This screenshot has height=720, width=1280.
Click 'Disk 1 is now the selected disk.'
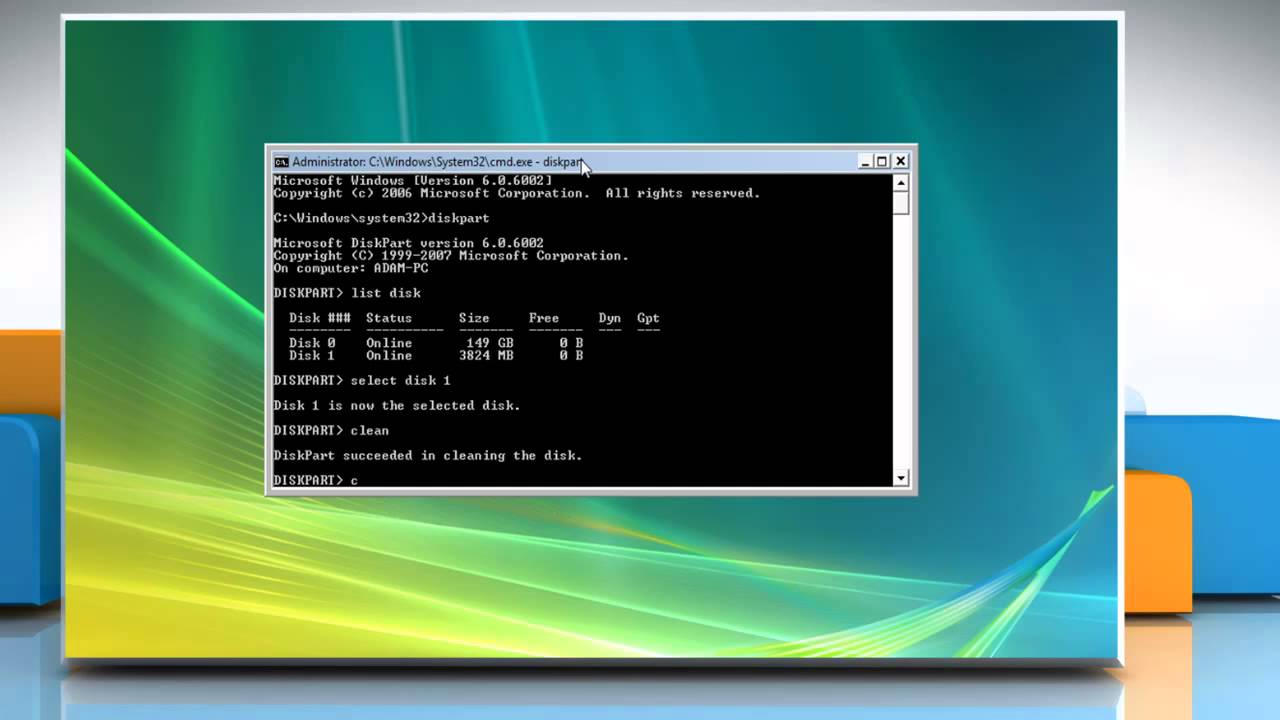pyautogui.click(x=397, y=405)
